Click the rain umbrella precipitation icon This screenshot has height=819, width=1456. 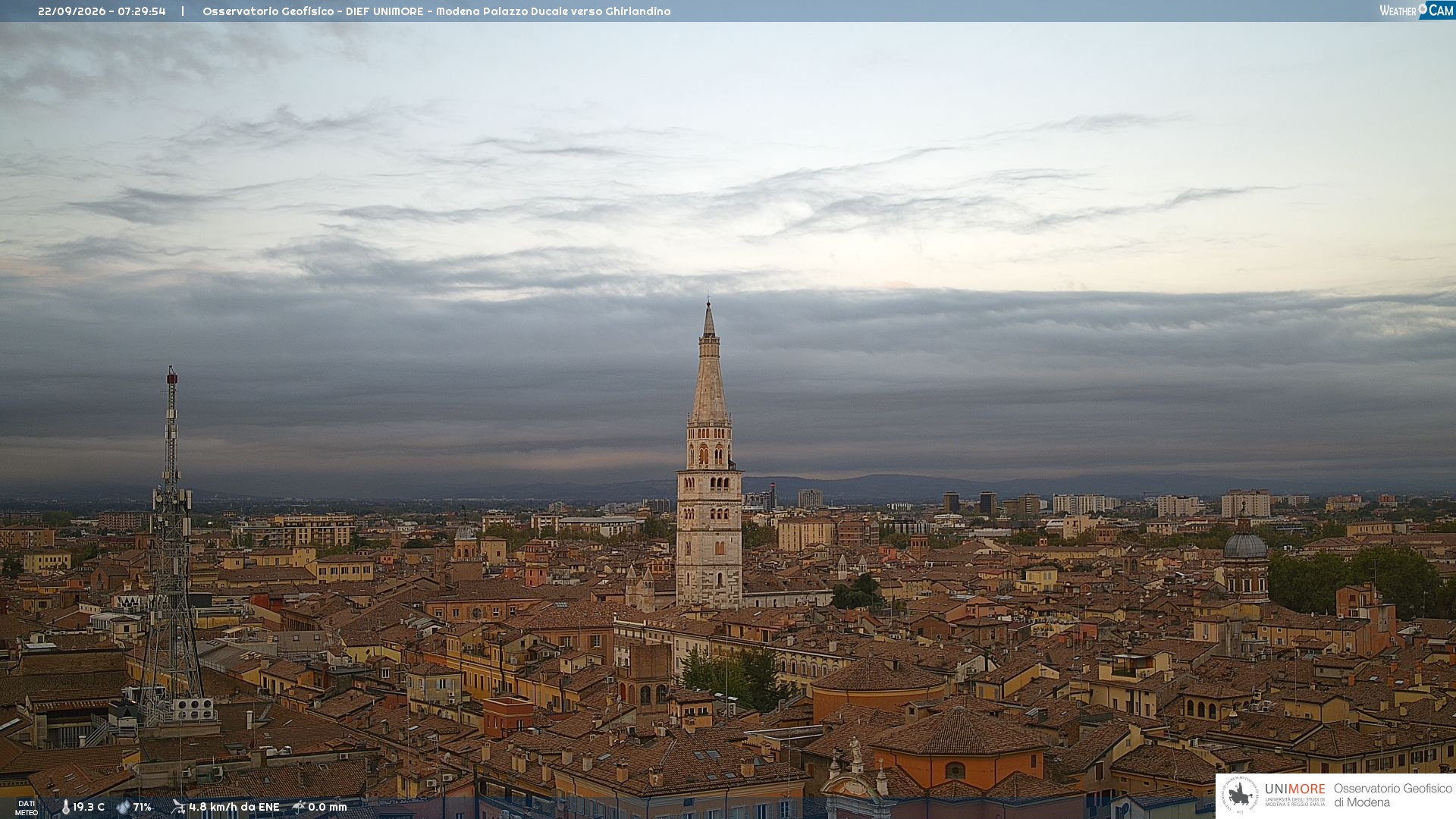pos(299,807)
